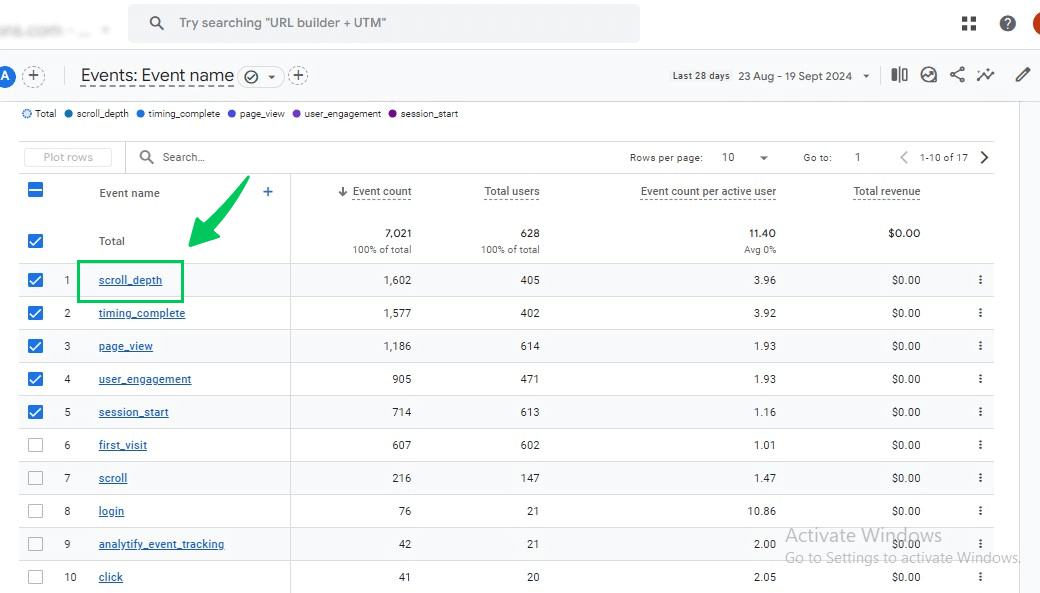The height and width of the screenshot is (593, 1040).
Task: Uncheck the page_view row checkbox
Action: click(x=36, y=346)
